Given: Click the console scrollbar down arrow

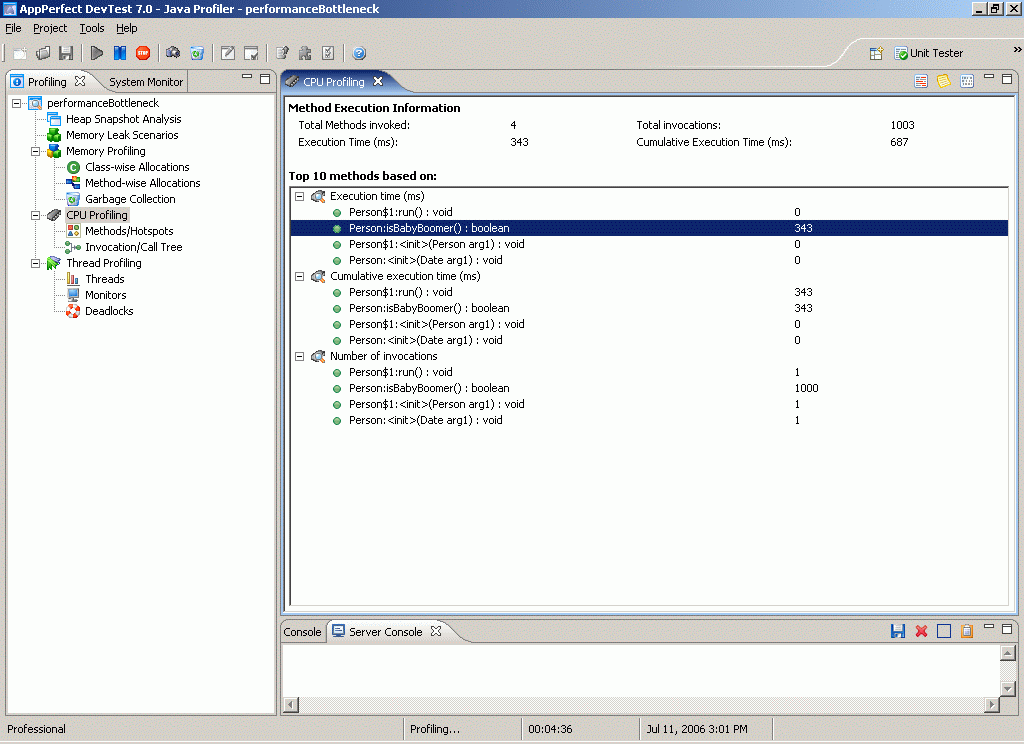Looking at the screenshot, I should pos(1008,688).
